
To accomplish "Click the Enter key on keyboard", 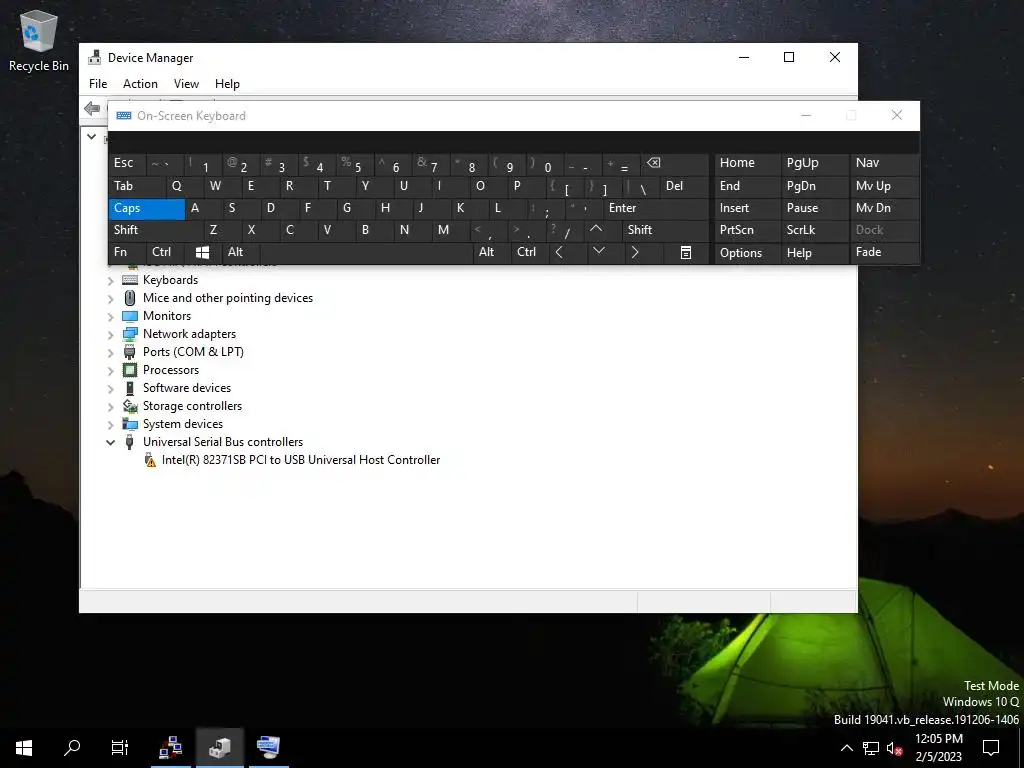I will click(656, 208).
